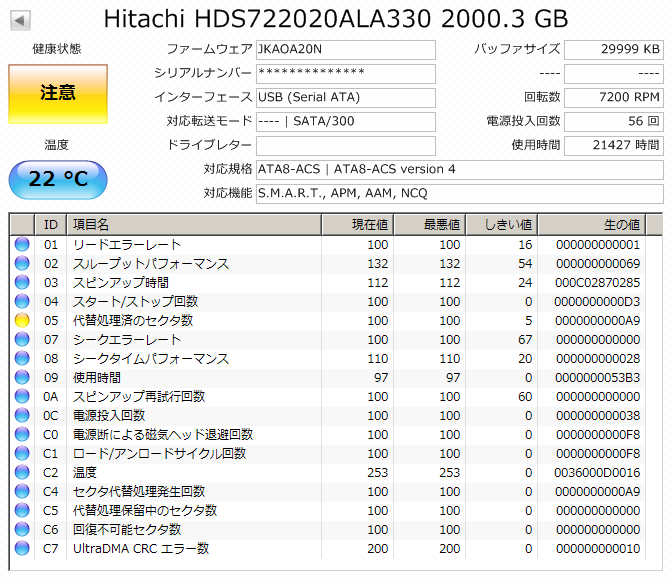Select the disk title Hitachi HDS722020ALA330

pos(336,19)
